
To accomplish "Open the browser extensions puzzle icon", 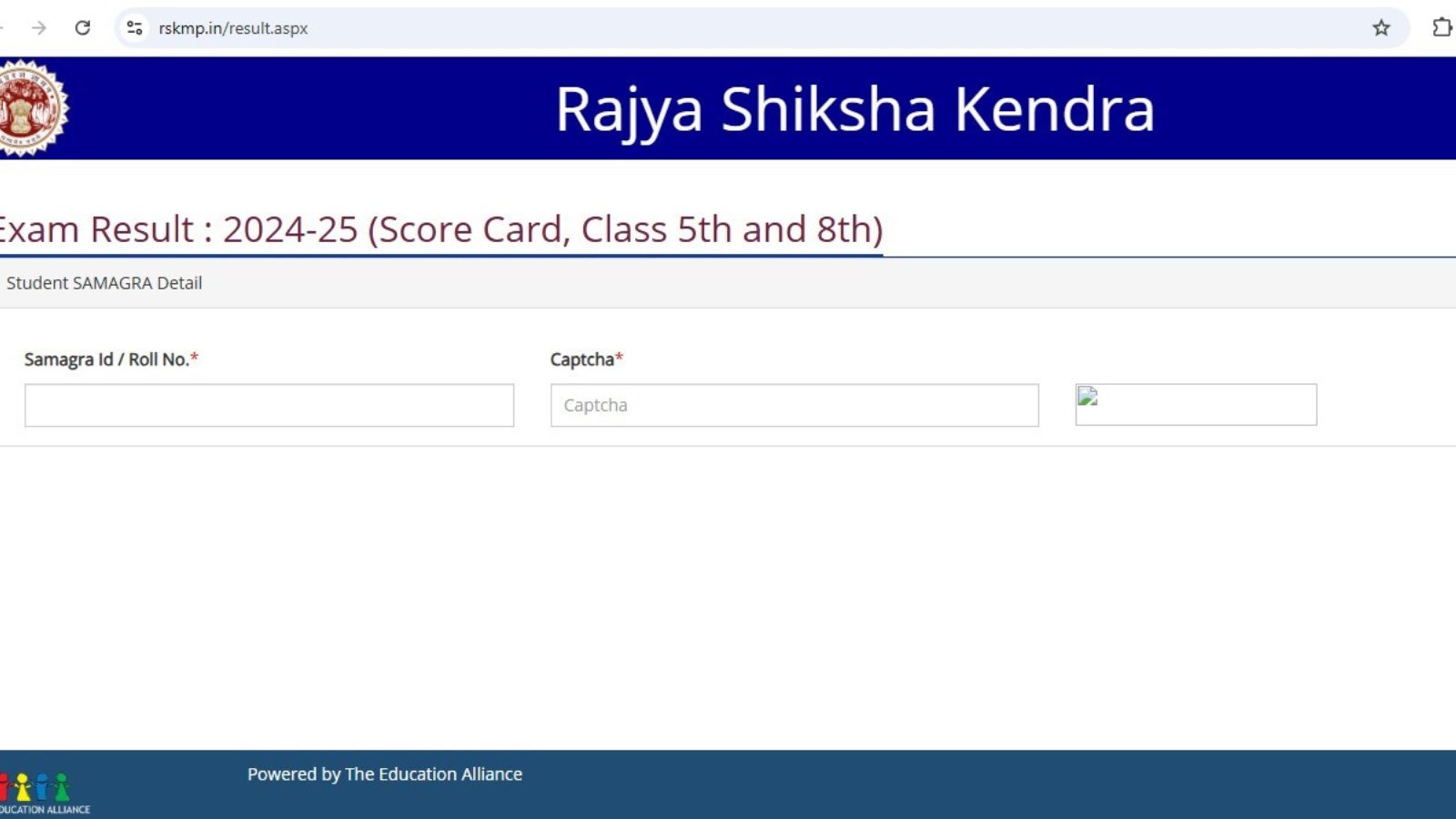I will (1441, 28).
